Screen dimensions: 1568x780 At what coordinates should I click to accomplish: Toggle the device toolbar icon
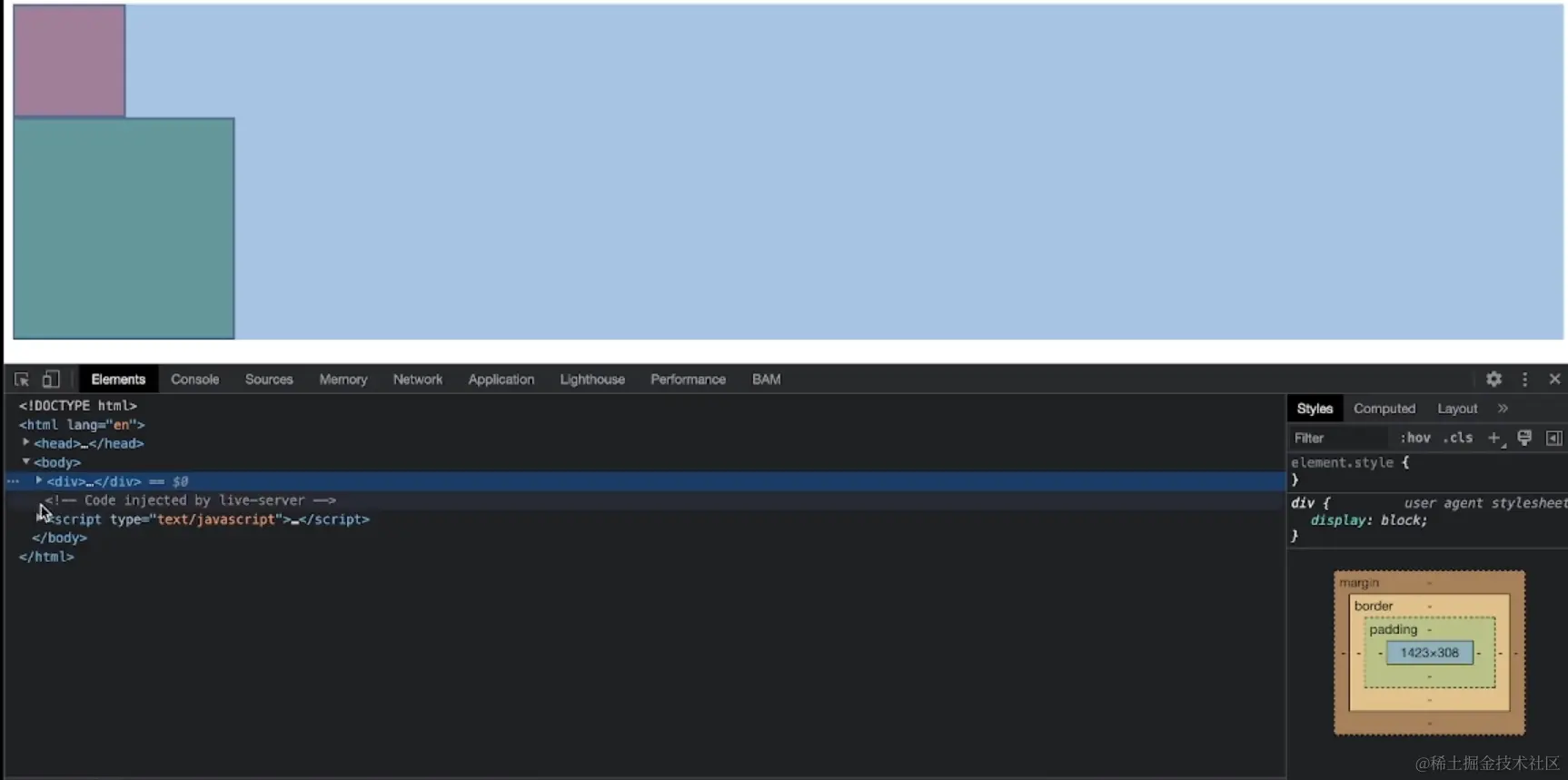coord(51,380)
